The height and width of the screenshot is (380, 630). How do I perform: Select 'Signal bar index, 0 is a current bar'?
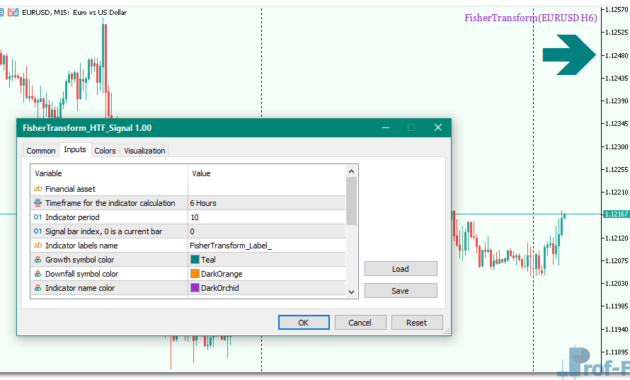[x=104, y=231]
